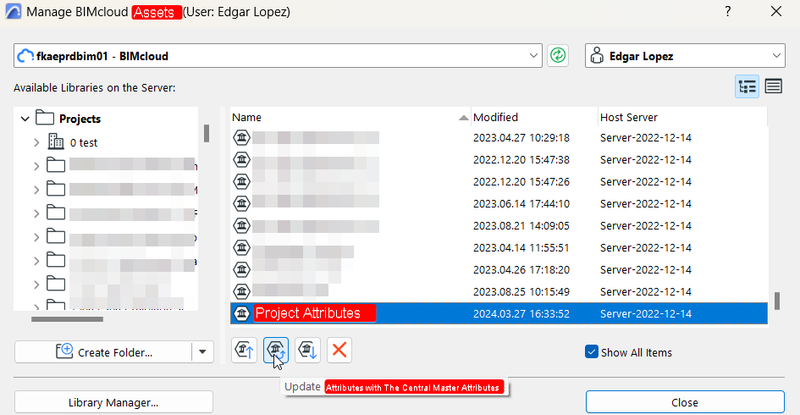Image resolution: width=800 pixels, height=415 pixels.
Task: Click the upload library icon button
Action: (x=244, y=351)
